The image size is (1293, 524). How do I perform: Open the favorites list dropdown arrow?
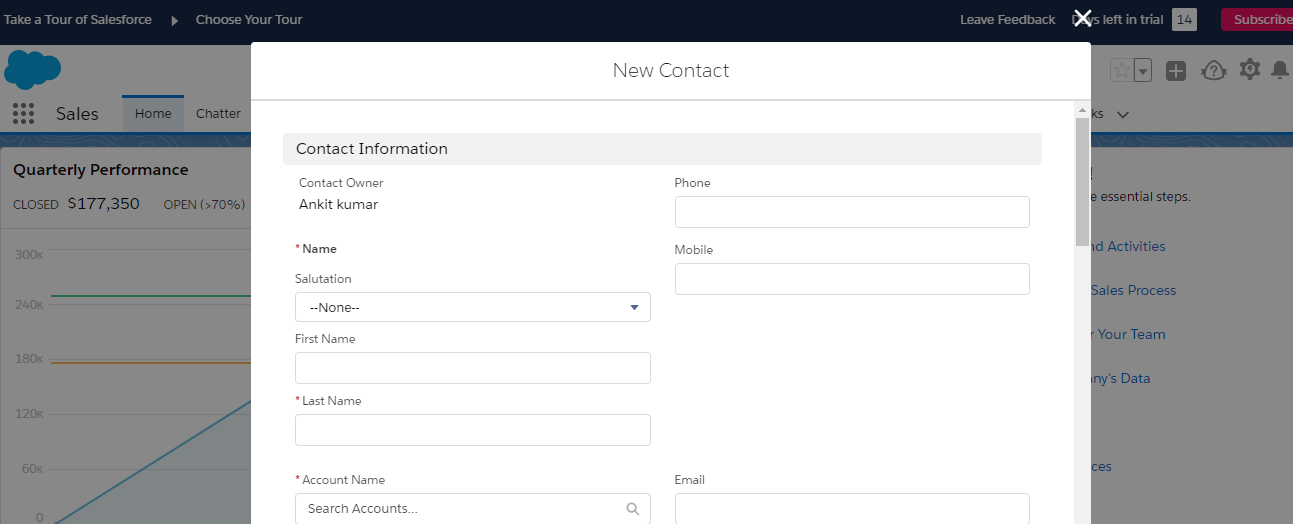[x=1143, y=71]
